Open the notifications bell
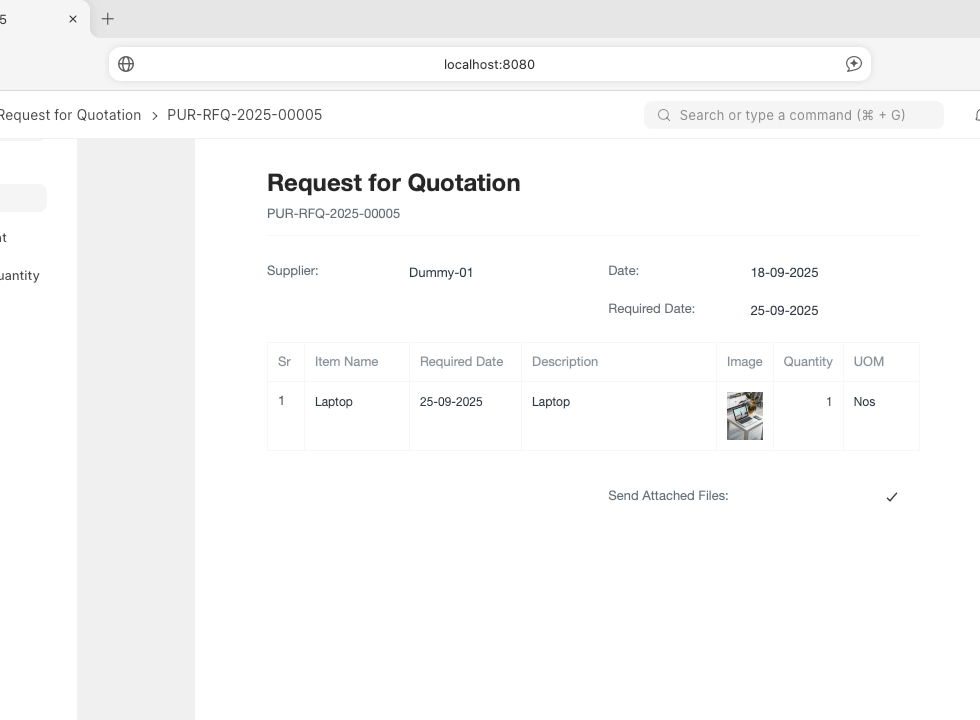Image resolution: width=980 pixels, height=720 pixels. click(976, 115)
